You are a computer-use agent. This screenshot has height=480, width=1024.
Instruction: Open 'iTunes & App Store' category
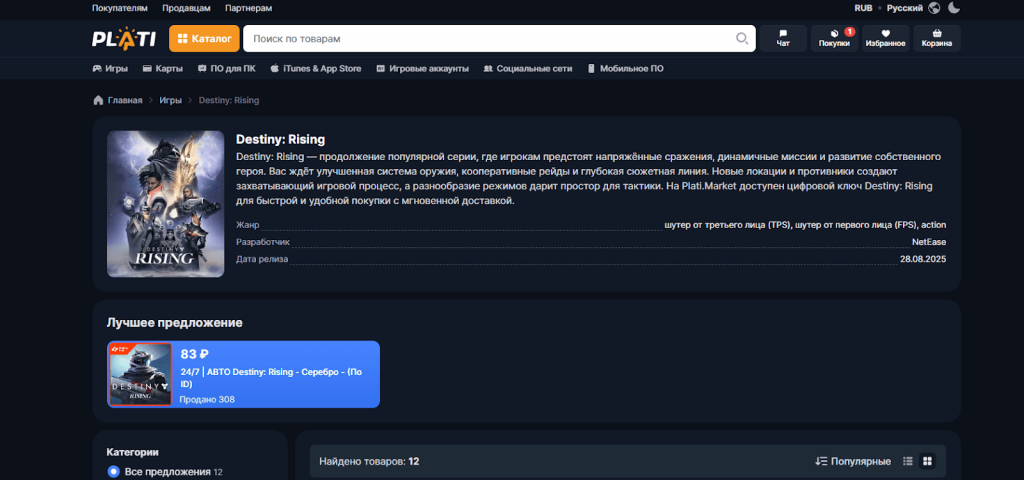pyautogui.click(x=314, y=69)
